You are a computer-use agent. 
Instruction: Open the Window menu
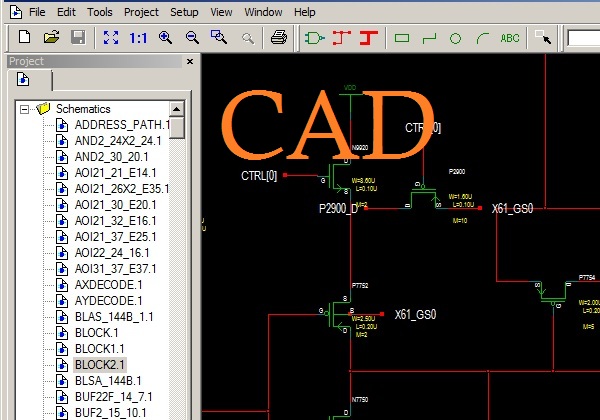tap(263, 12)
